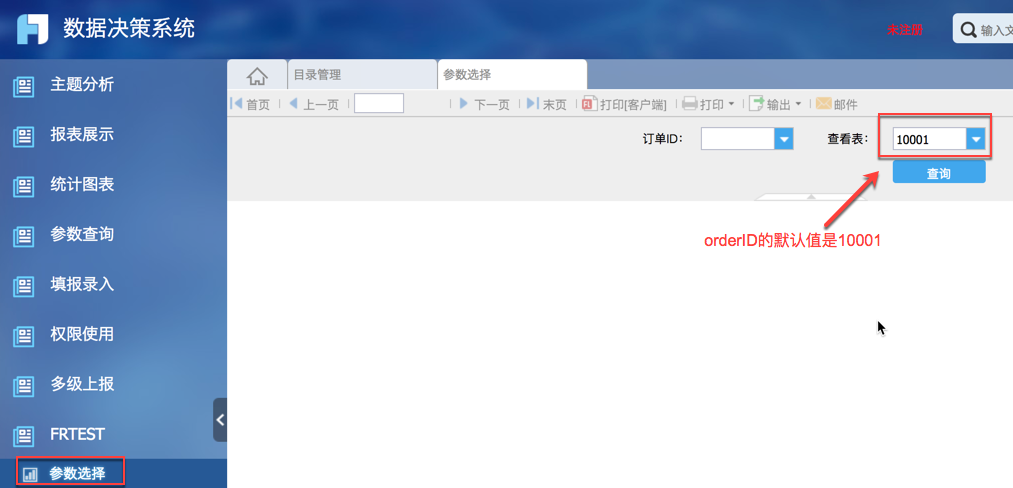Click the 参数查询 sidebar icon
Viewport: 1013px width, 488px height.
click(x=24, y=237)
